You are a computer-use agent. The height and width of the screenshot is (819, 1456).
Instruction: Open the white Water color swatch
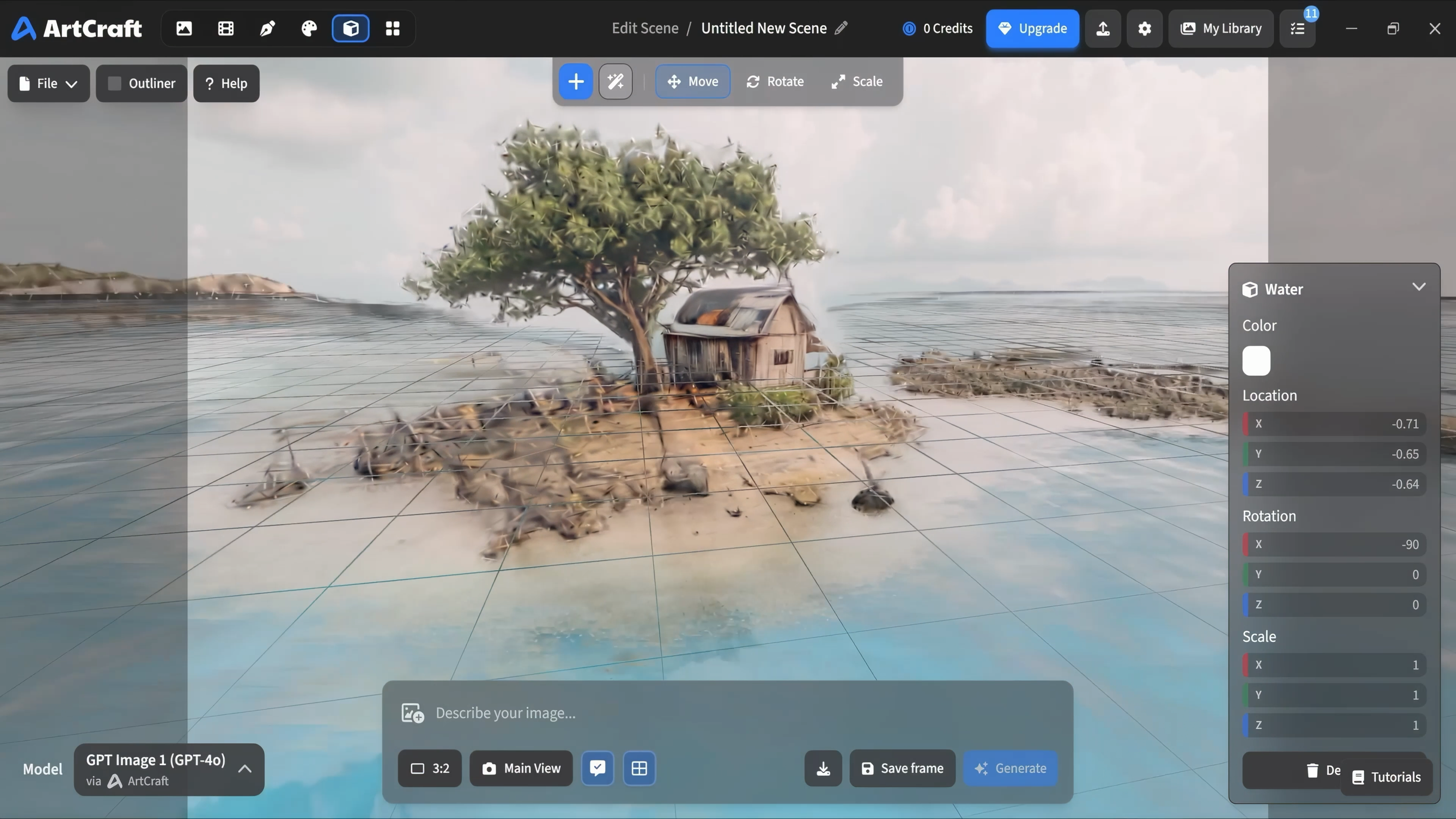tap(1257, 361)
